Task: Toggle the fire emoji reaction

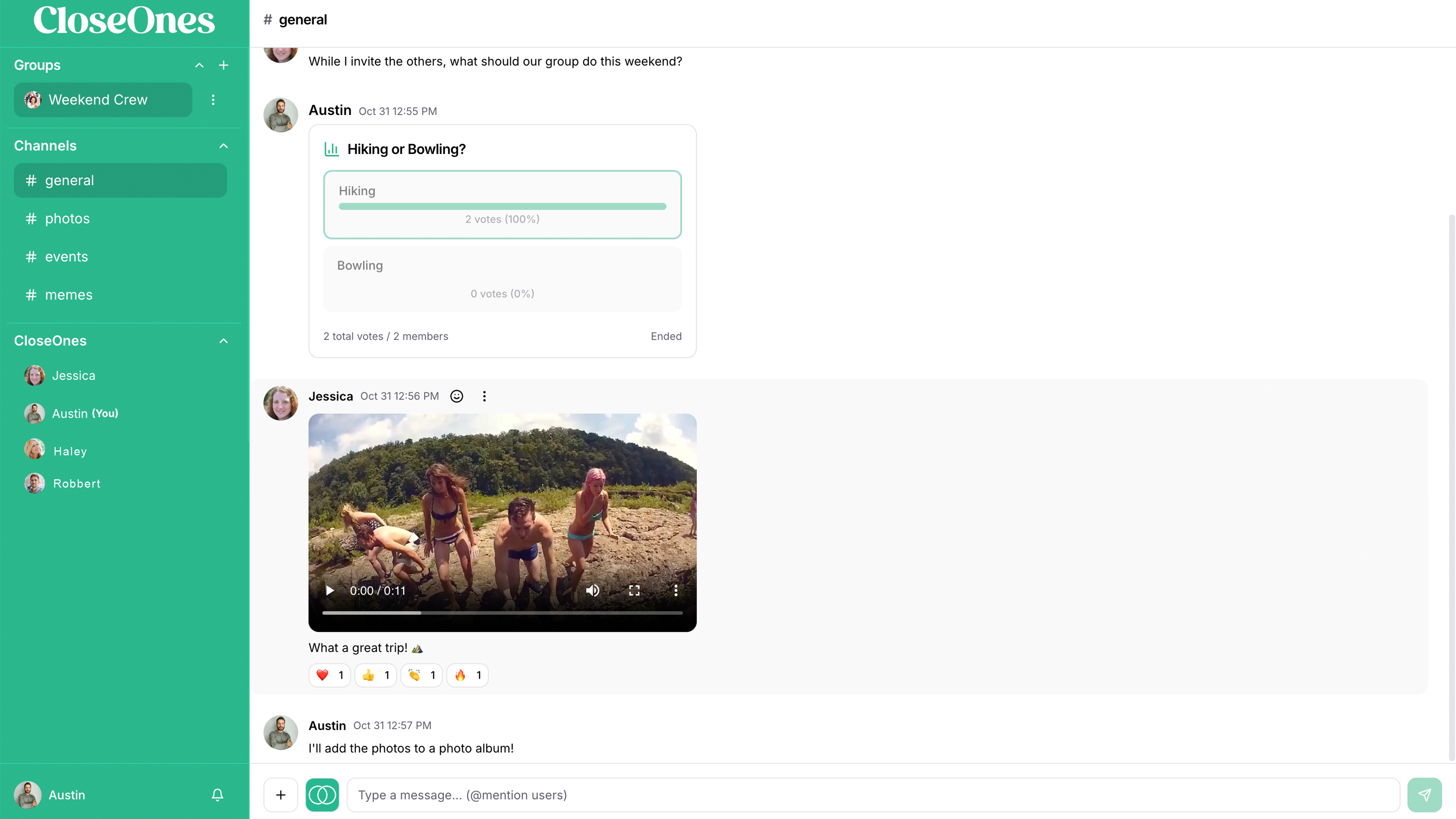Action: (x=467, y=675)
